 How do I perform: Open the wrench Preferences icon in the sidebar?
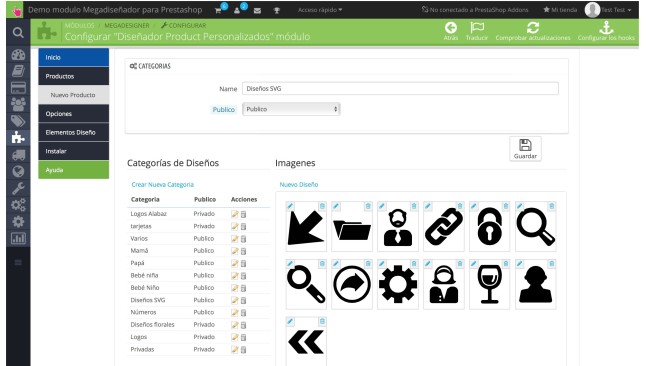18,188
